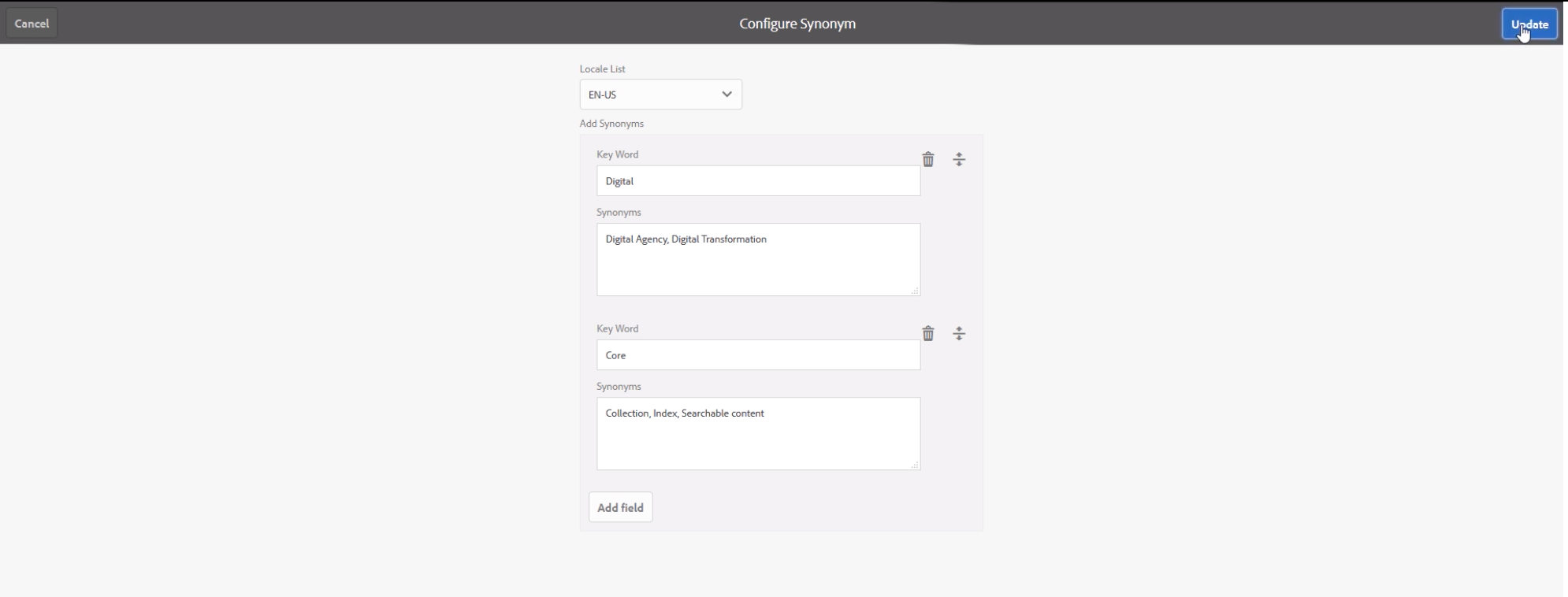
Task: Click into the Digital Agency synonyms textarea
Action: (x=758, y=260)
